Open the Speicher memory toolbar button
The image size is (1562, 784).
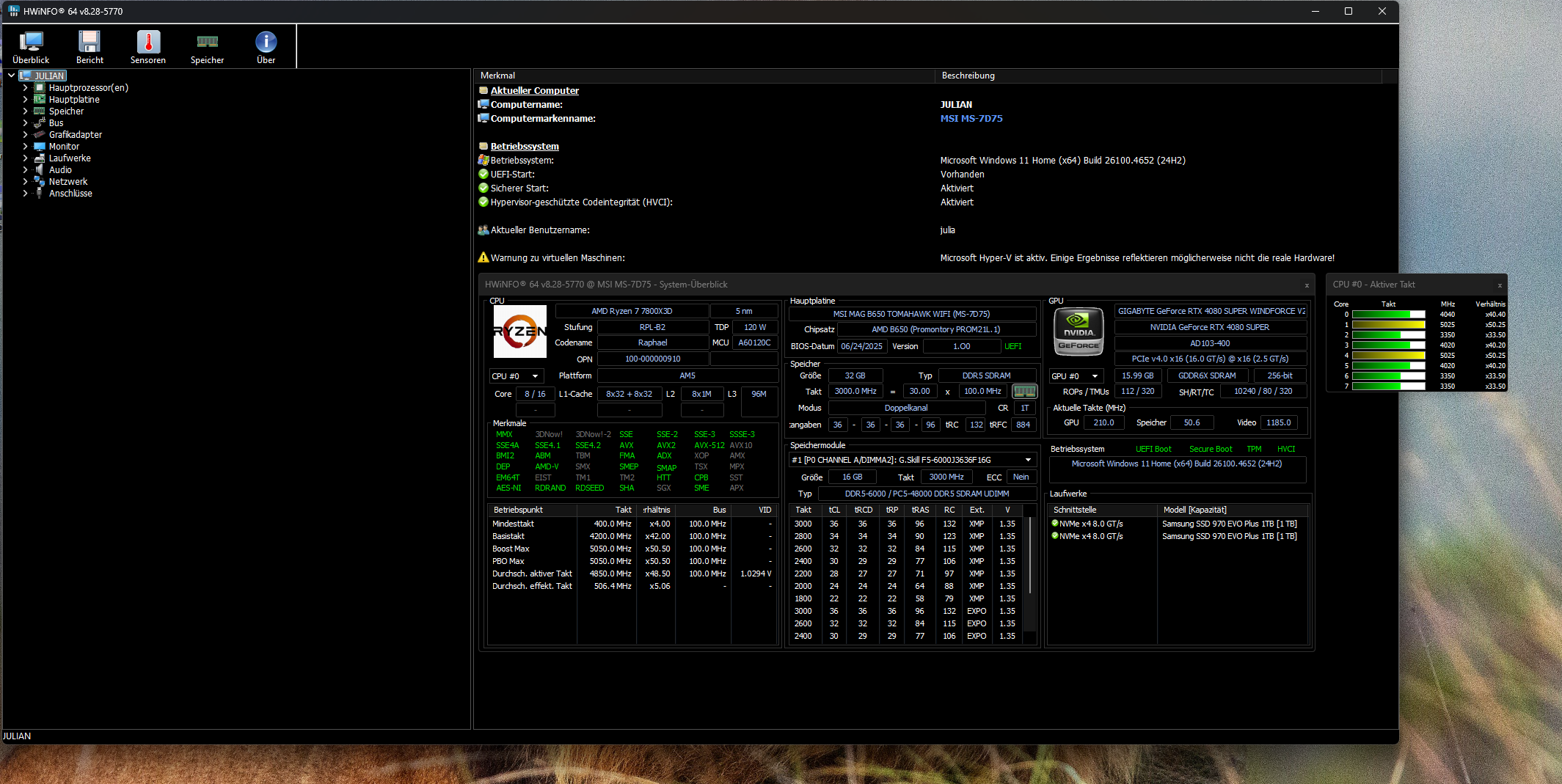pos(207,47)
